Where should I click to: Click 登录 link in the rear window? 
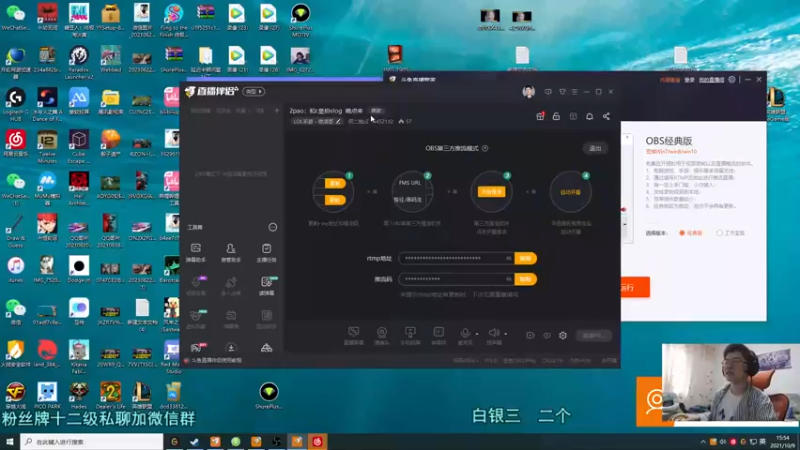point(689,80)
